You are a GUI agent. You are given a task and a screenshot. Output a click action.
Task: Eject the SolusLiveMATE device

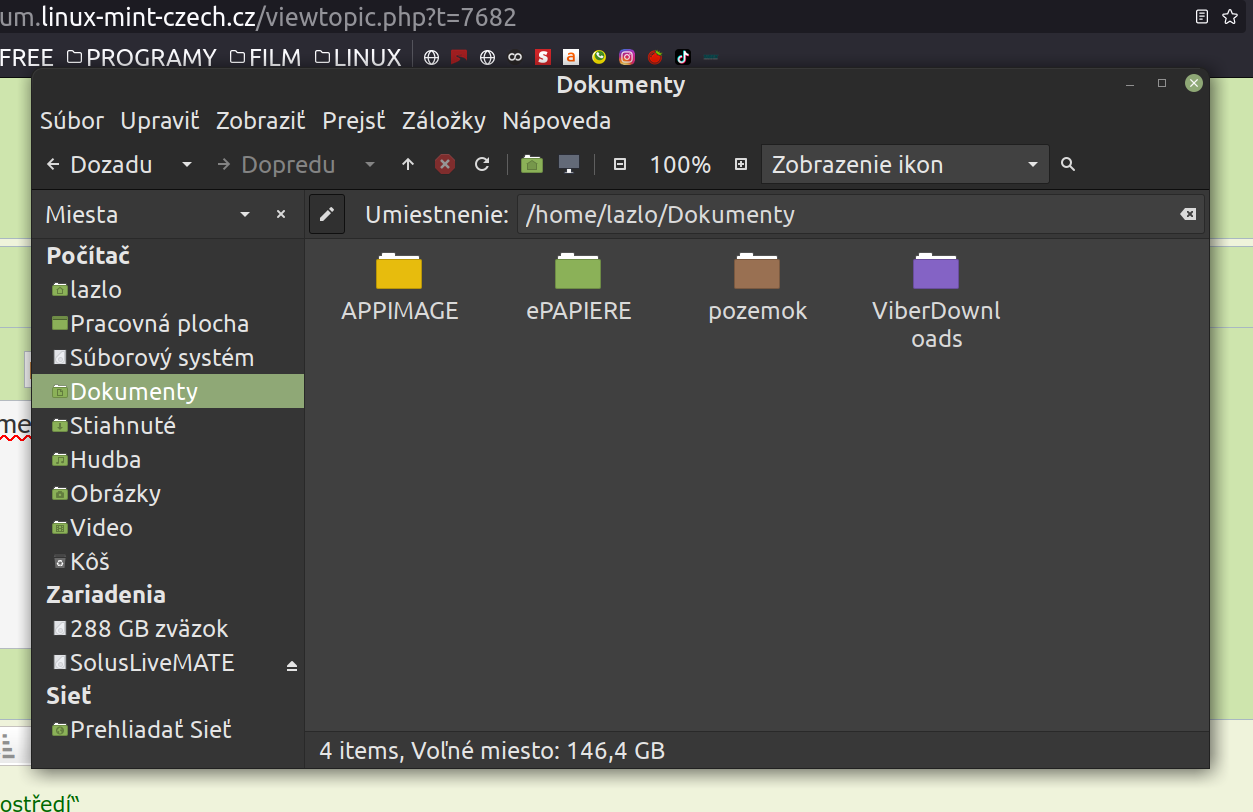coord(292,665)
